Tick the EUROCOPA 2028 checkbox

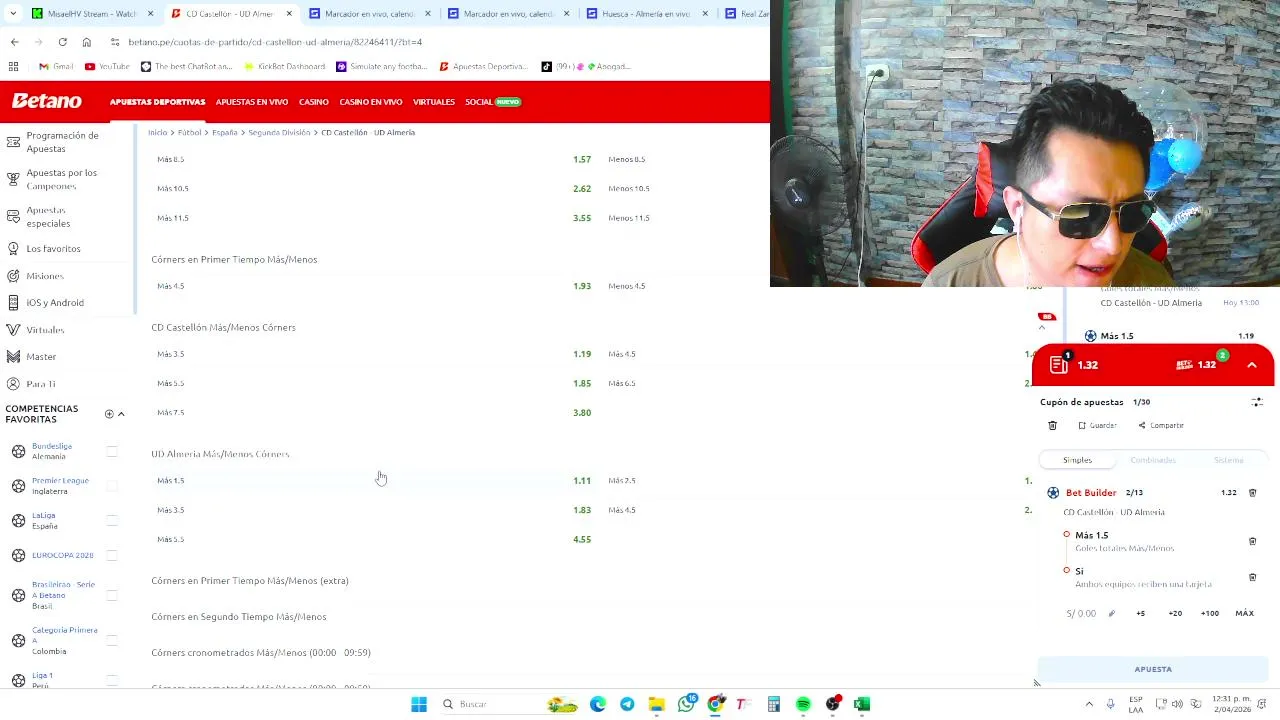click(x=112, y=555)
